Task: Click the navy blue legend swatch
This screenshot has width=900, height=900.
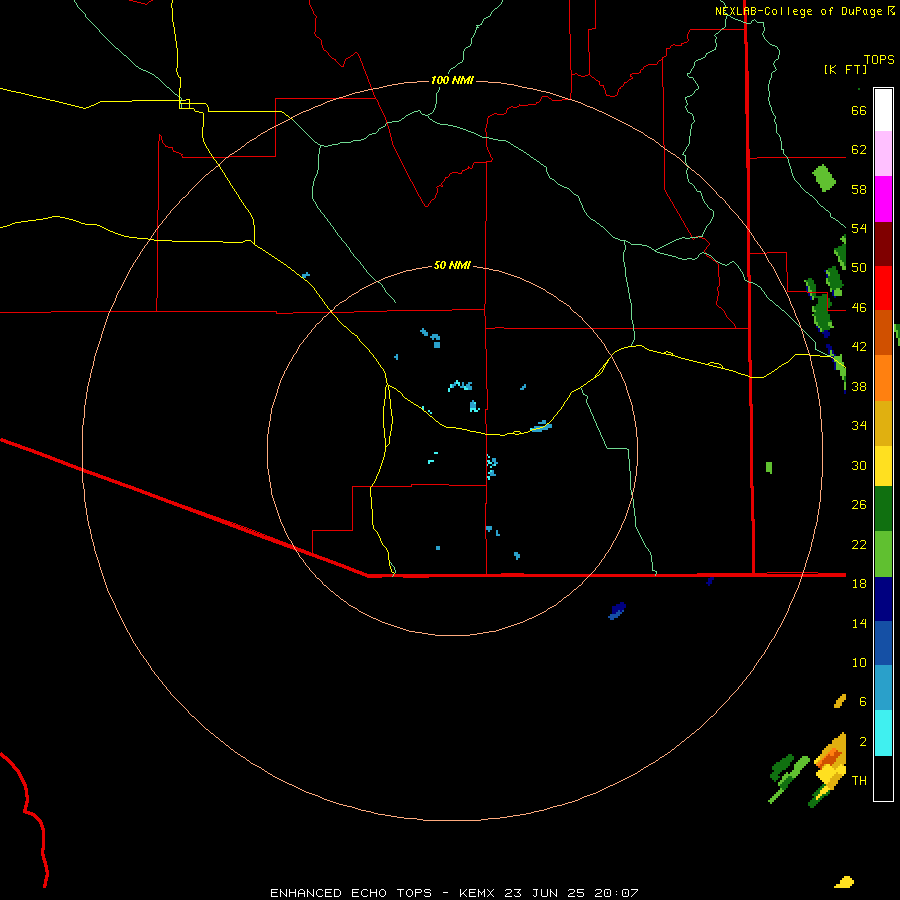Action: (883, 599)
